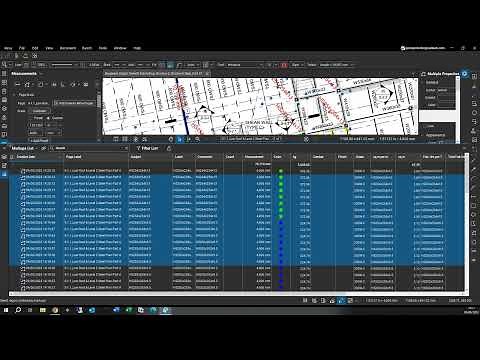Click the Markups List horizontal scrollbar
This screenshot has width=480, height=360.
click(238, 294)
